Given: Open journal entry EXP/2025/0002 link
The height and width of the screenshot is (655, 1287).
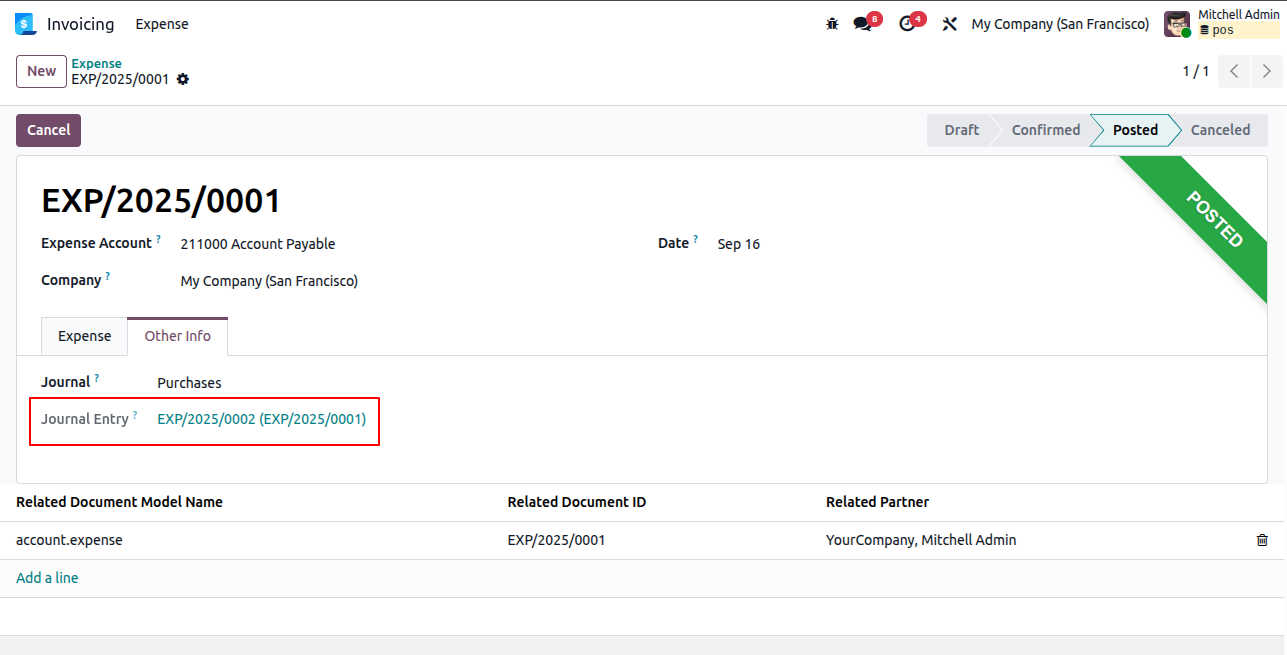Looking at the screenshot, I should (x=262, y=419).
